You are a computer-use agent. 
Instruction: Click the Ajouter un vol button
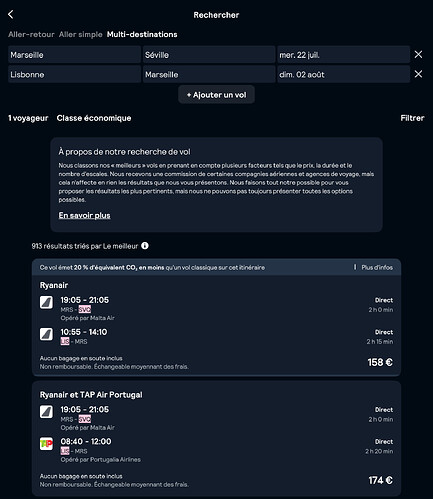click(x=216, y=95)
